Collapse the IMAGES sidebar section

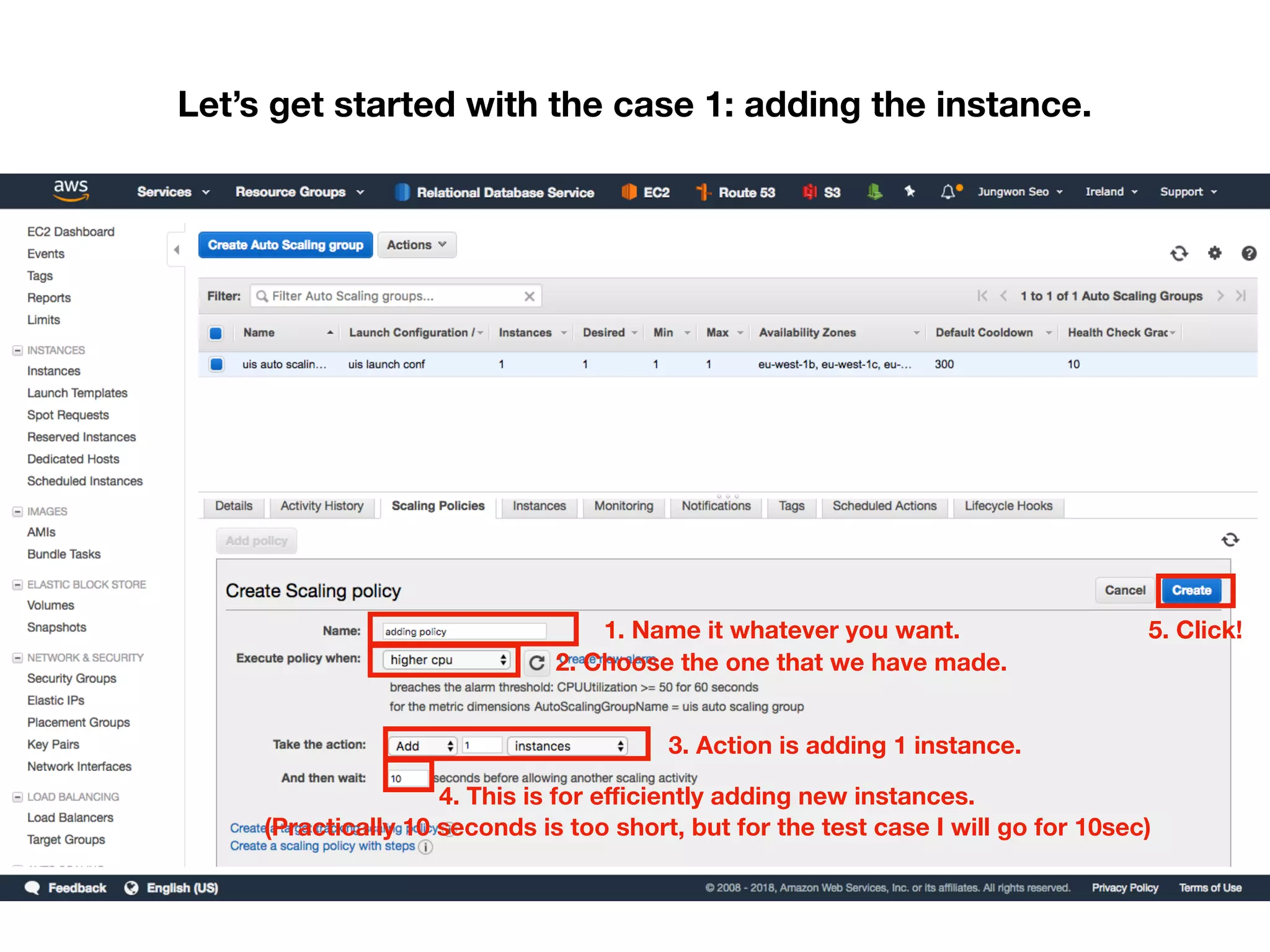[17, 512]
